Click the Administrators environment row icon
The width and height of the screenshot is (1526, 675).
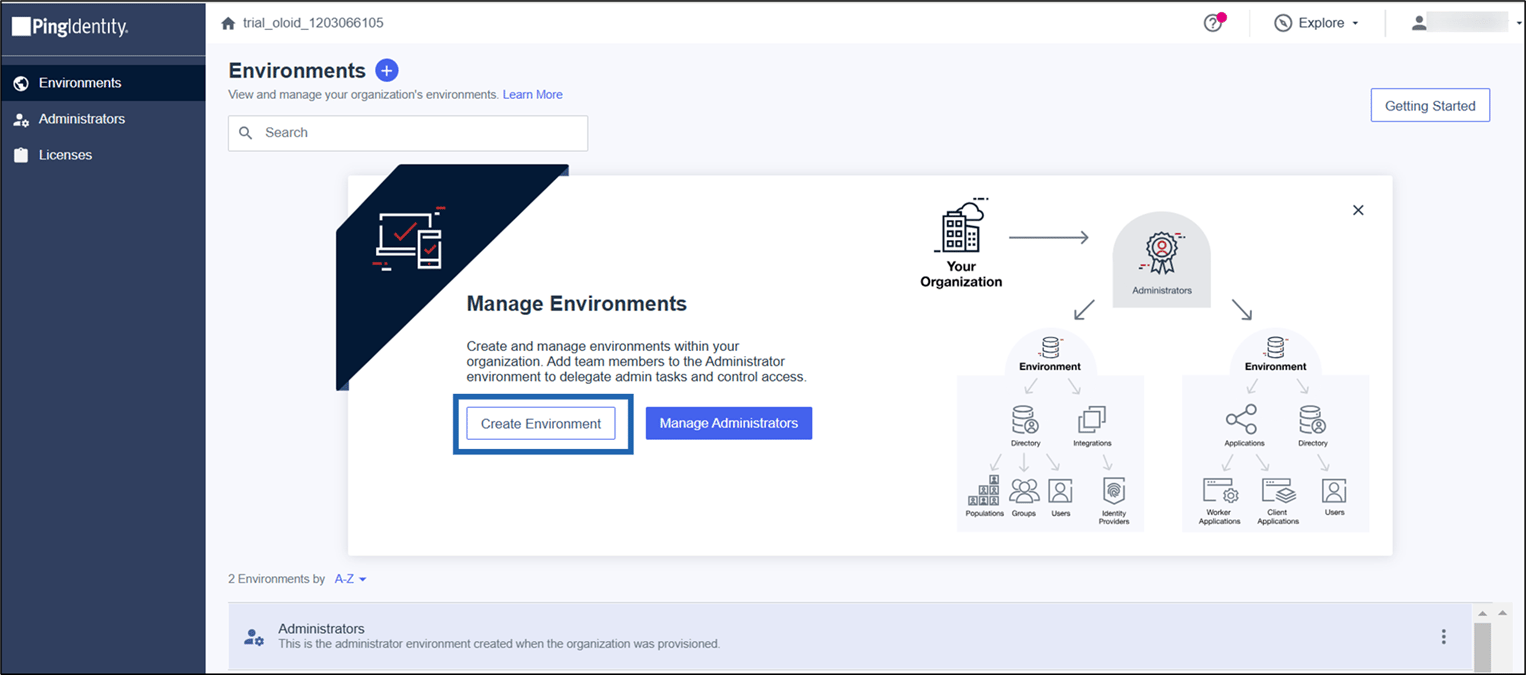[254, 637]
